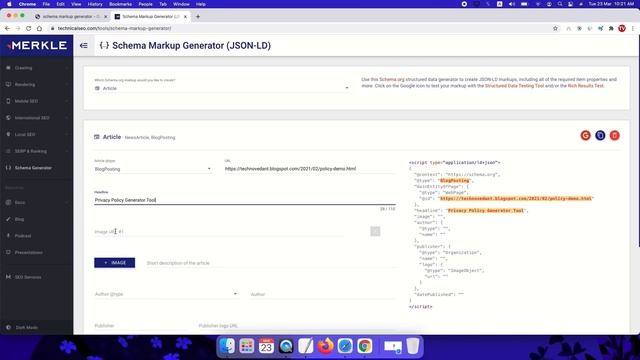The width and height of the screenshot is (640, 360).
Task: Click the + IMAGE button
Action: (x=115, y=263)
